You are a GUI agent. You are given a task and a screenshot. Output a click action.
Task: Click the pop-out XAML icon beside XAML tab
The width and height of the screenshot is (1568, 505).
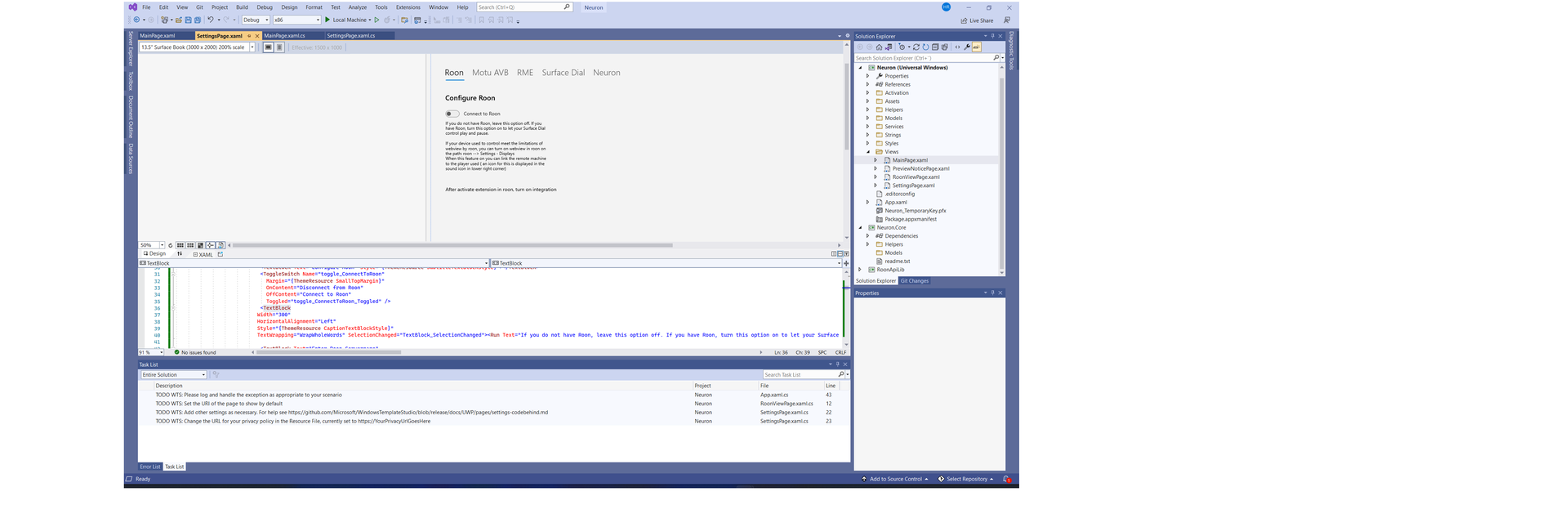(x=220, y=254)
